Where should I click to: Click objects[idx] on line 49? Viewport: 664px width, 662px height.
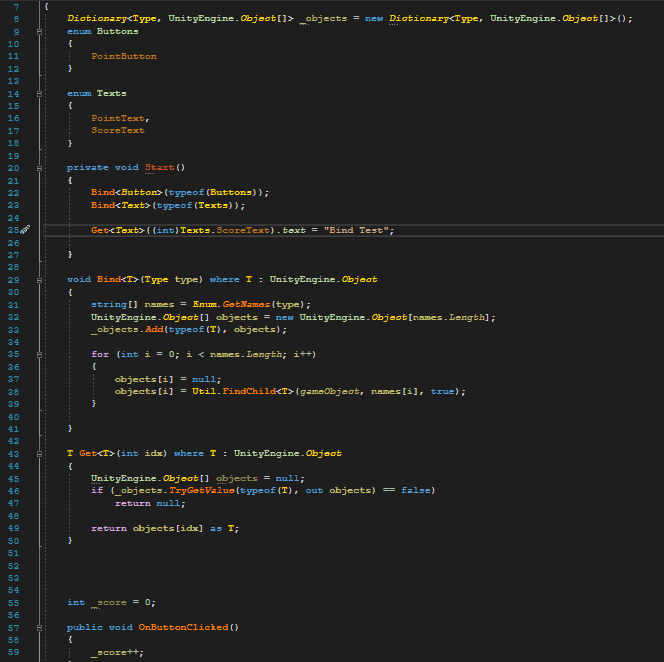pyautogui.click(x=168, y=529)
